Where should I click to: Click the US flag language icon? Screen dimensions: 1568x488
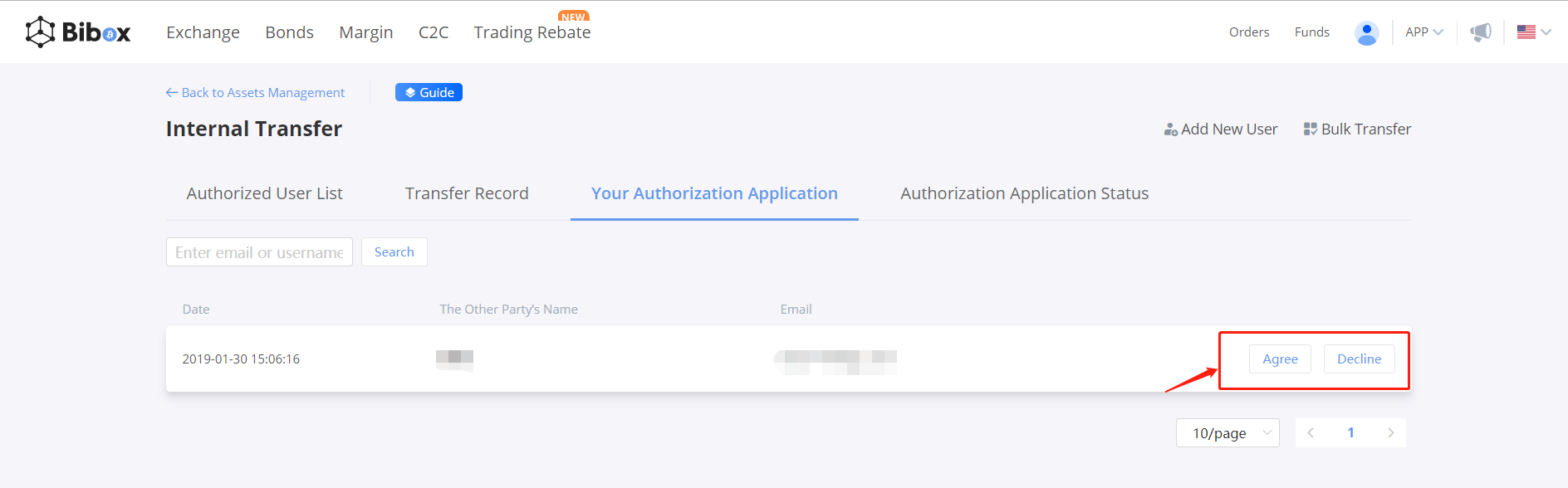(1526, 32)
